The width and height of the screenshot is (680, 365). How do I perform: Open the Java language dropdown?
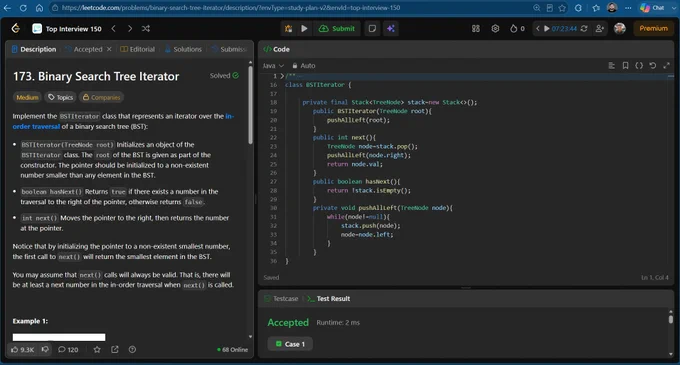click(x=273, y=66)
